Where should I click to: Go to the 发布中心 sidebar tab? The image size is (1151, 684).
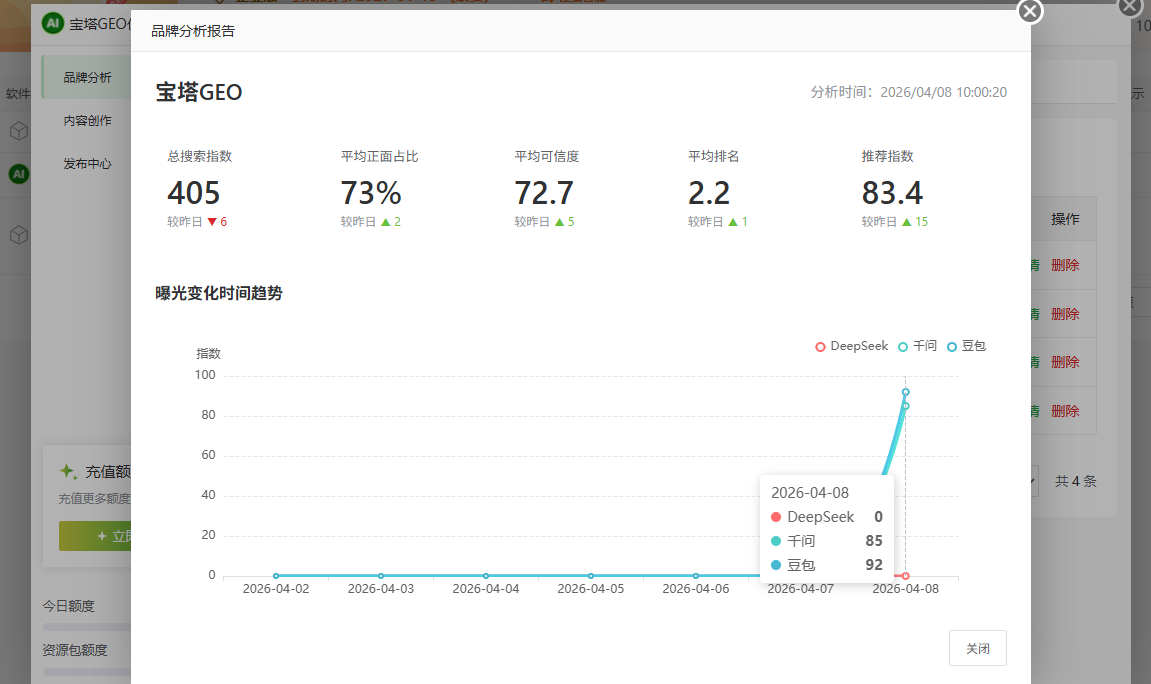point(87,164)
